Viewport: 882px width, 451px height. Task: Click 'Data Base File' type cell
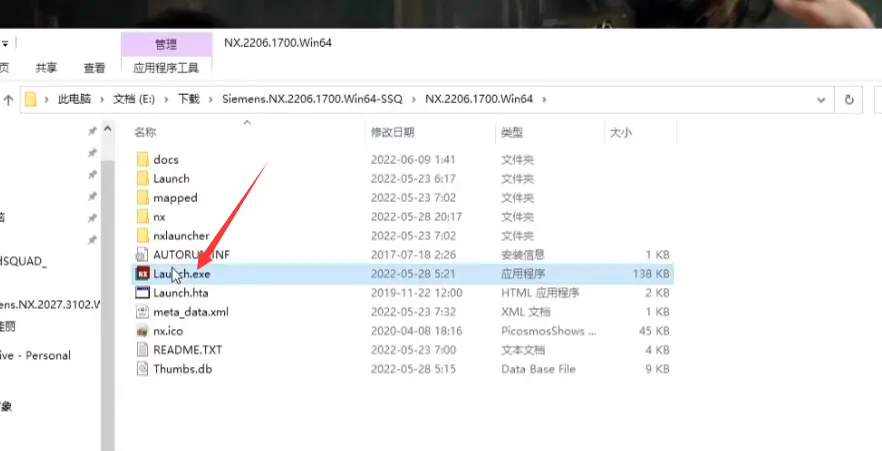538,369
